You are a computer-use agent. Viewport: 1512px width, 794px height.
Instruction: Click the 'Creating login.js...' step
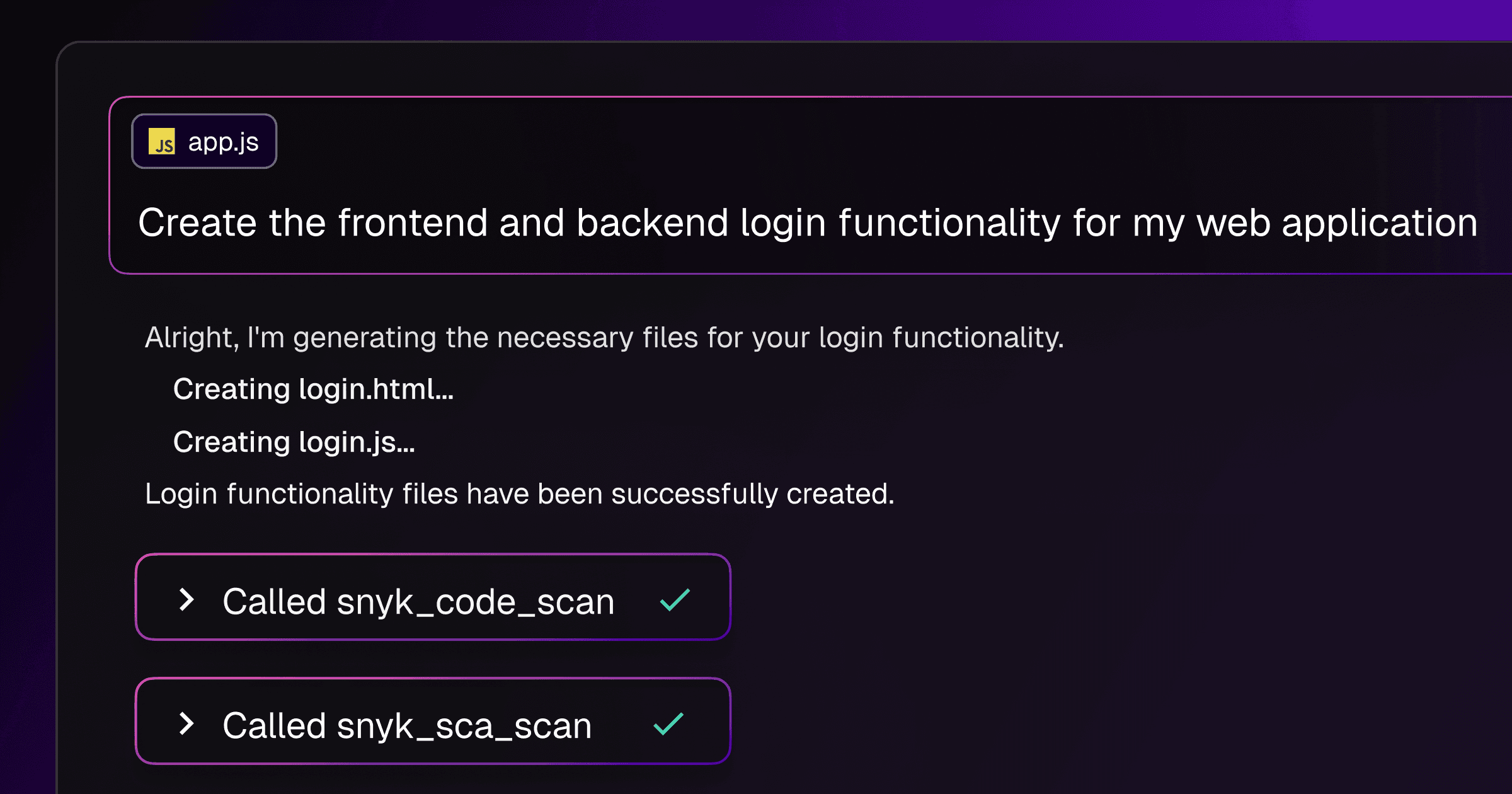[x=294, y=442]
